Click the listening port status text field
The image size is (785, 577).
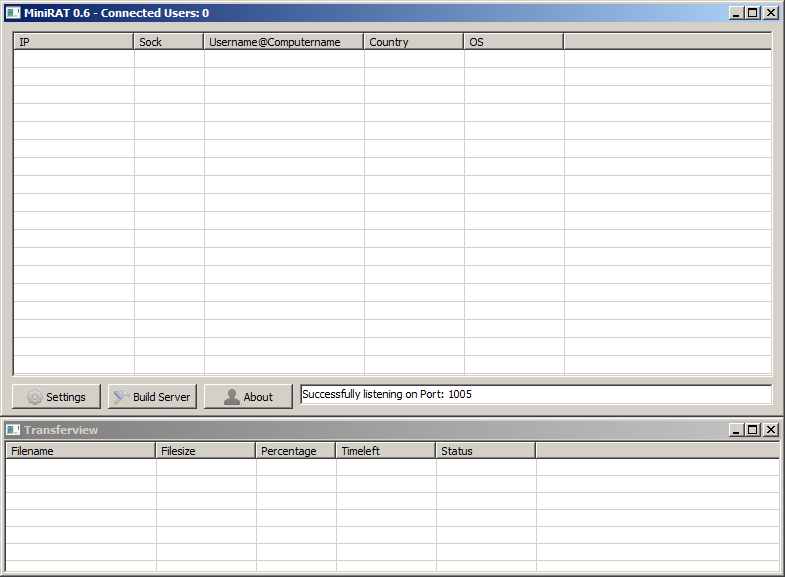536,395
